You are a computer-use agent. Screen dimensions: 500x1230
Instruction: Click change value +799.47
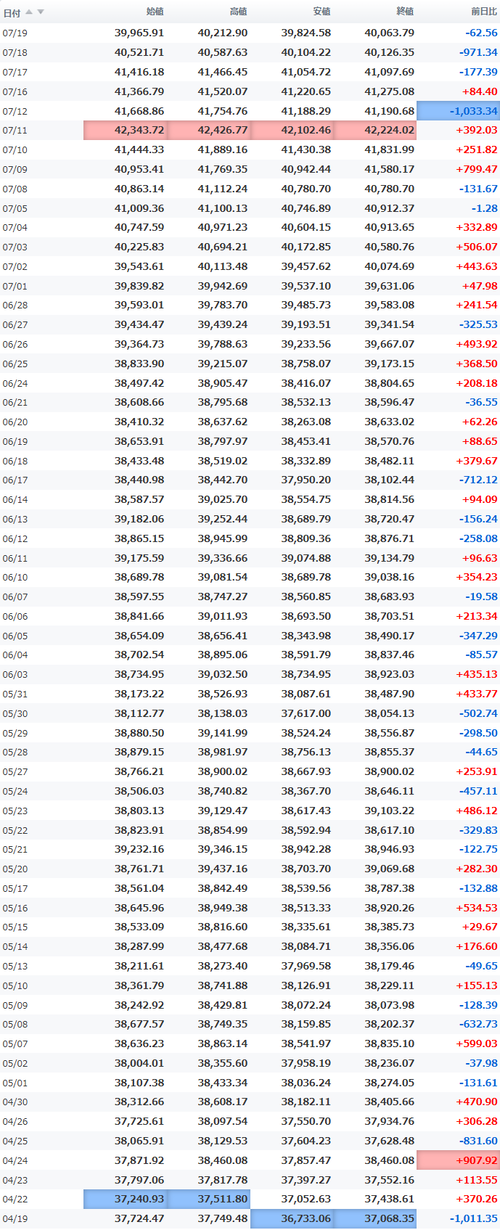(476, 169)
